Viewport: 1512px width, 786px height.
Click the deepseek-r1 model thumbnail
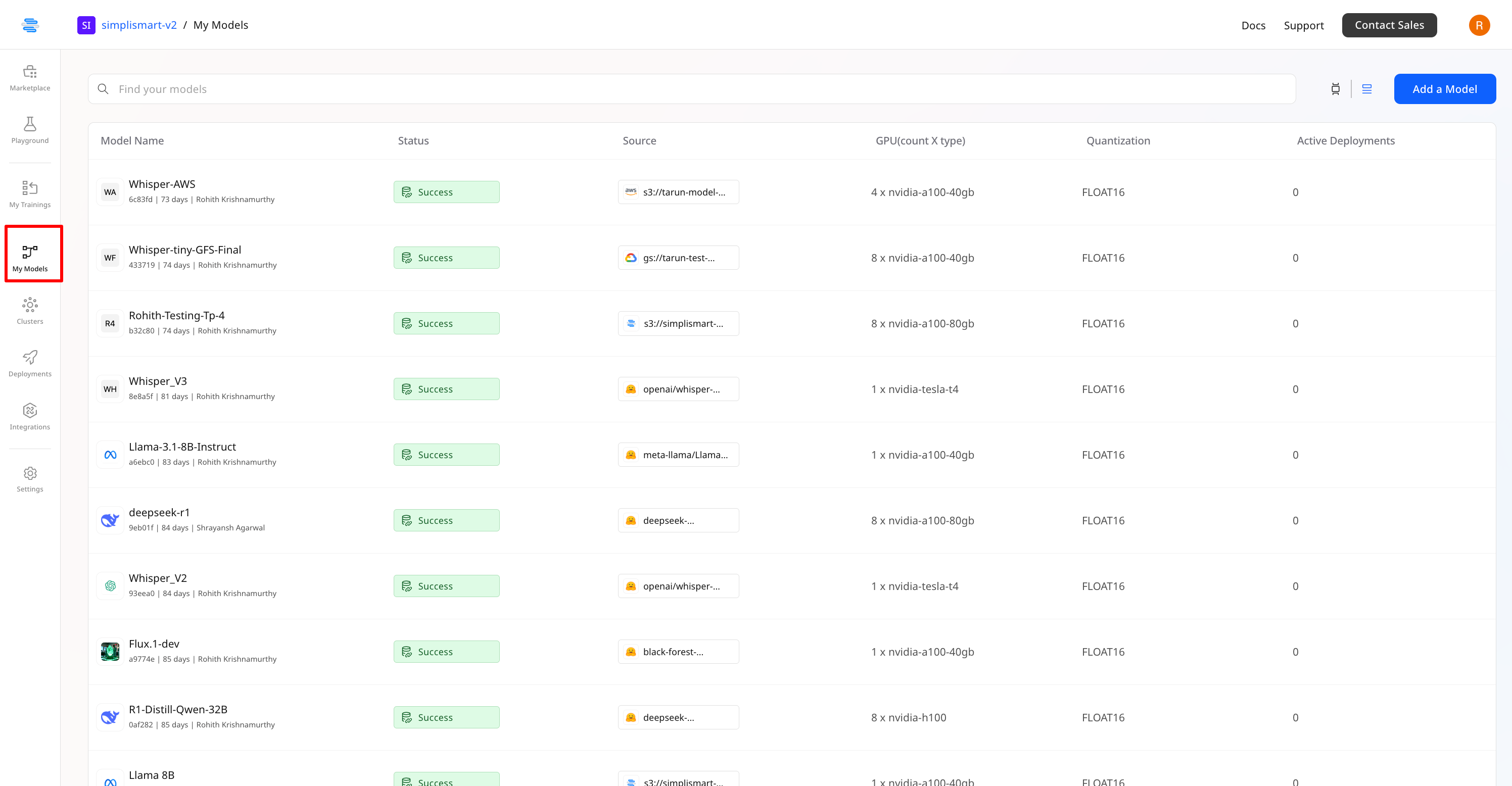(x=110, y=520)
